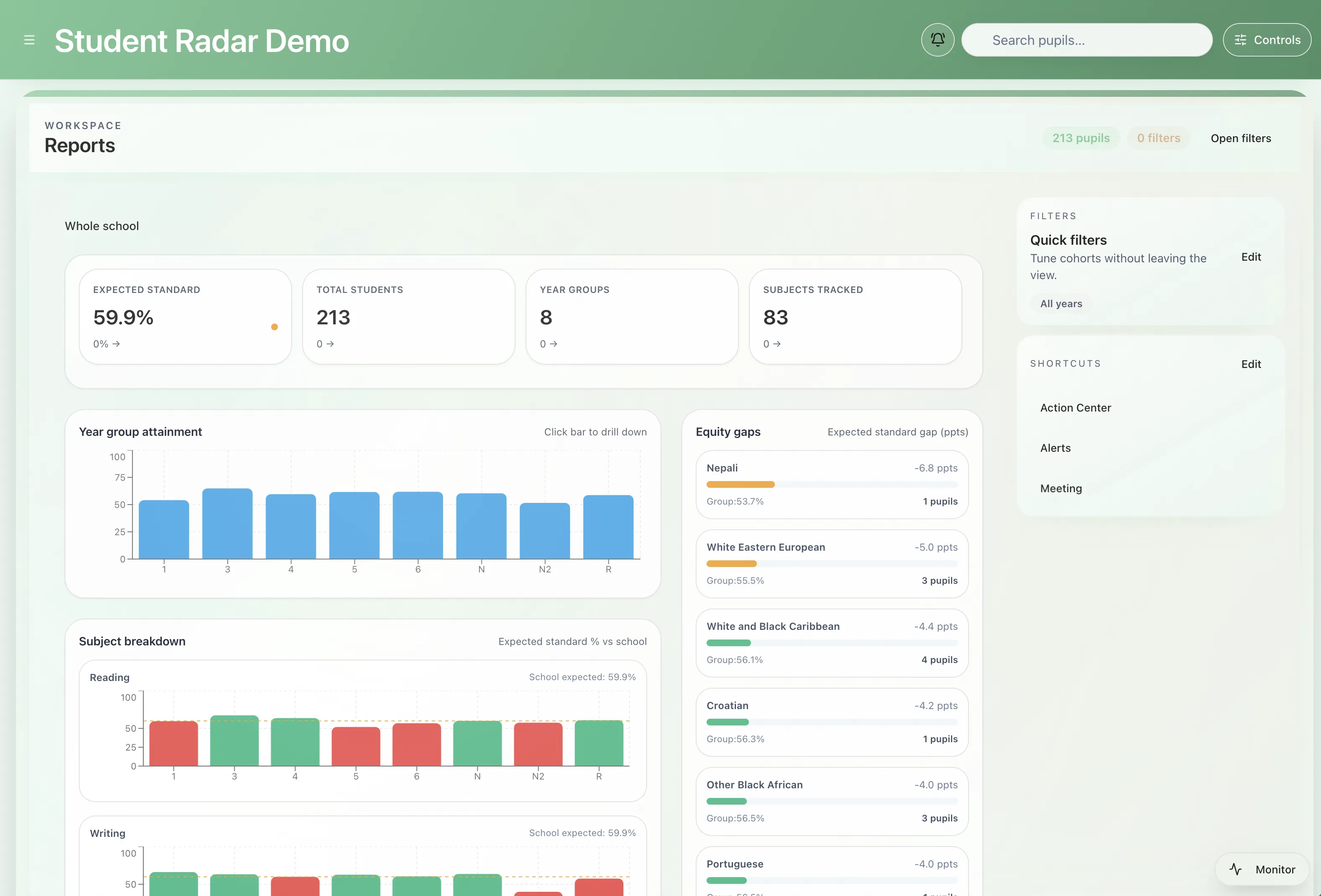Toggle the 0 filters badge
The width and height of the screenshot is (1321, 896).
[1158, 137]
